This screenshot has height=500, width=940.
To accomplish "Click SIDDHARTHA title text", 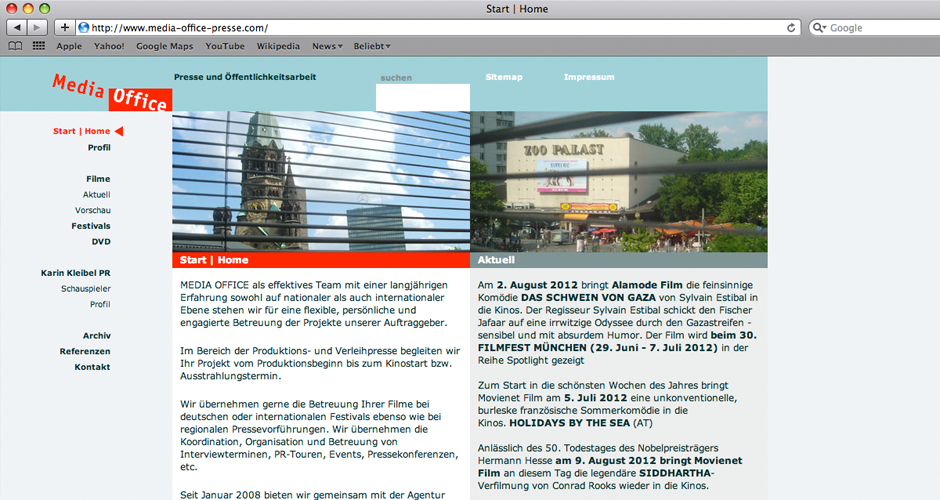I will click(674, 473).
